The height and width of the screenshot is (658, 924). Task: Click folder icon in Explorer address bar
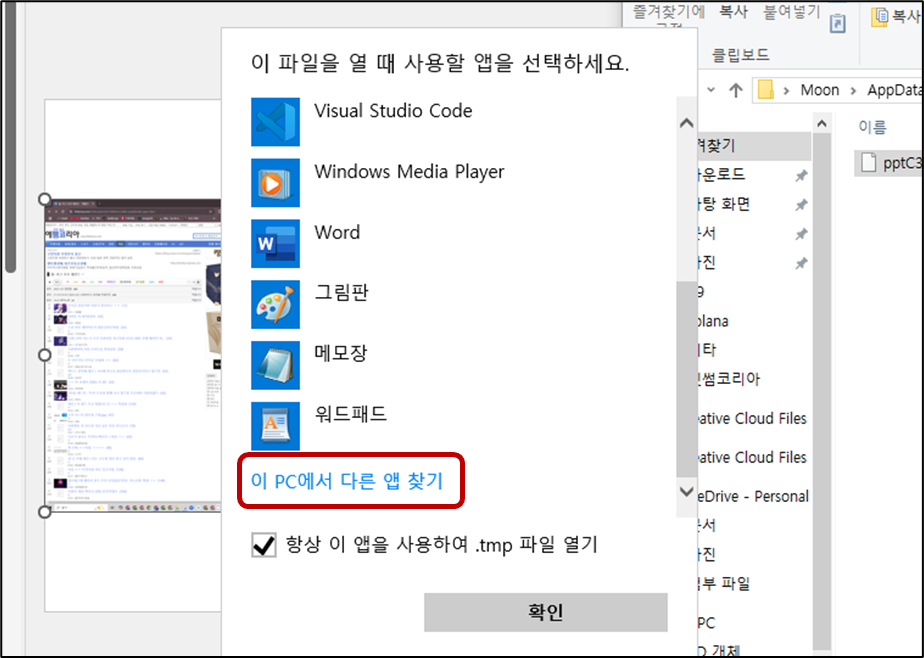tap(765, 90)
